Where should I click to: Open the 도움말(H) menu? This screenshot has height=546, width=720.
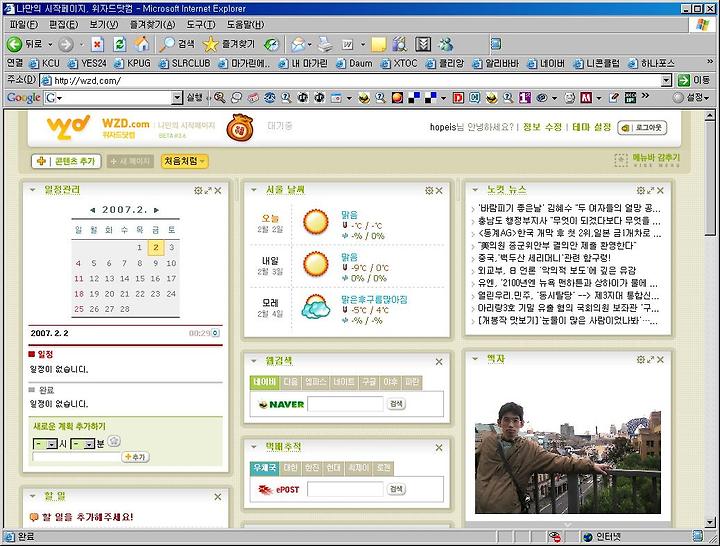(x=246, y=24)
